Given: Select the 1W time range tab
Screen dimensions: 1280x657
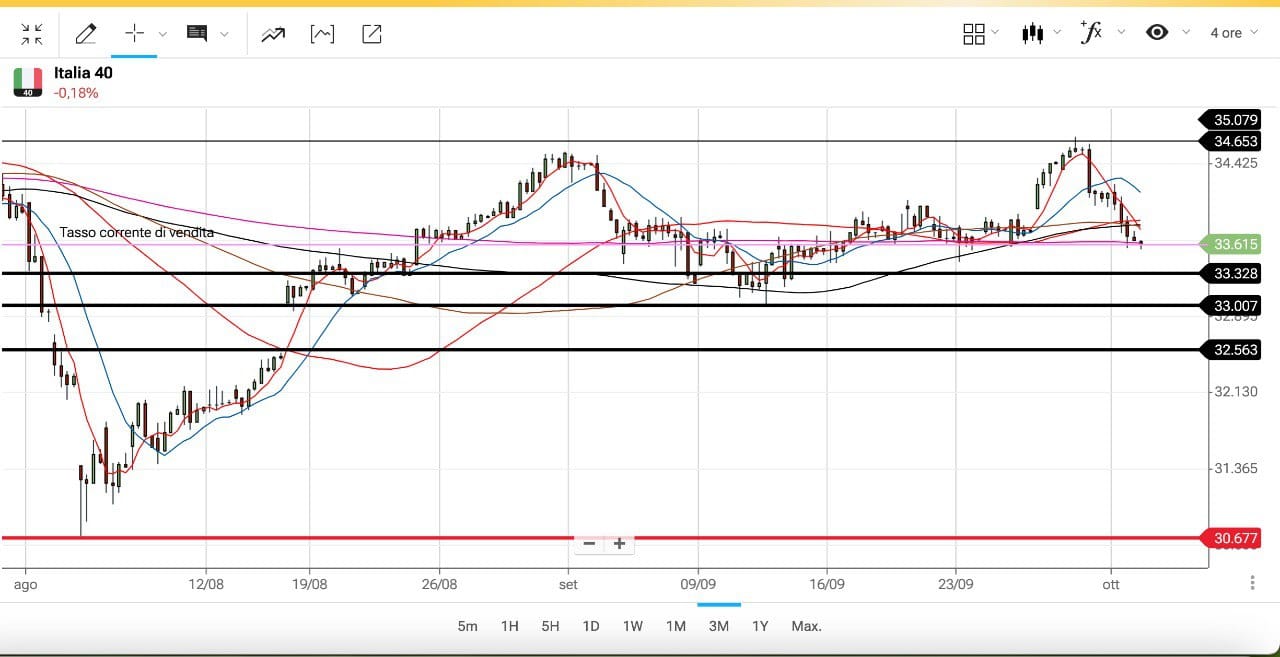Looking at the screenshot, I should [x=632, y=626].
